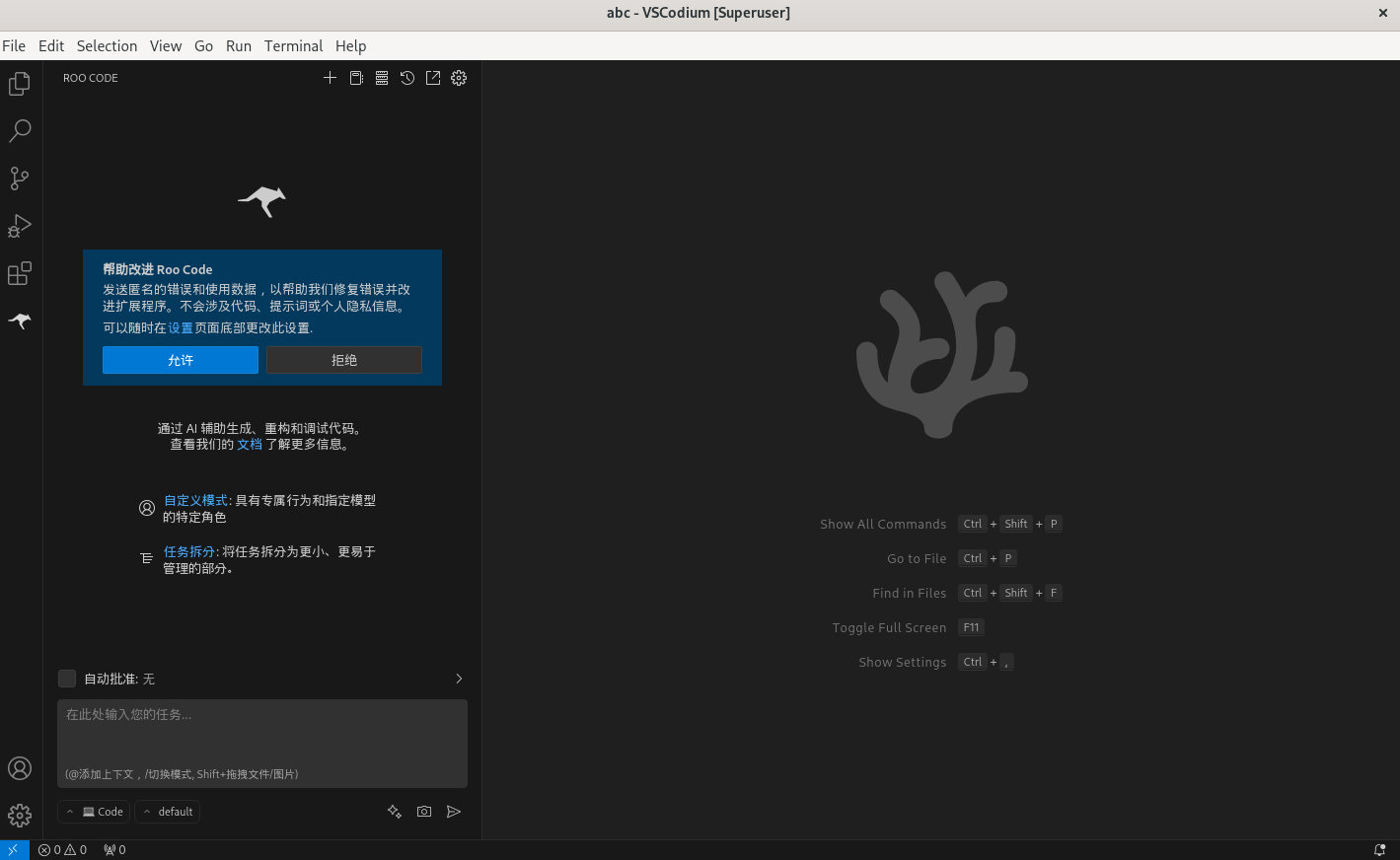Click the 拒绝 reject button
Image resolution: width=1400 pixels, height=860 pixels.
pos(344,360)
